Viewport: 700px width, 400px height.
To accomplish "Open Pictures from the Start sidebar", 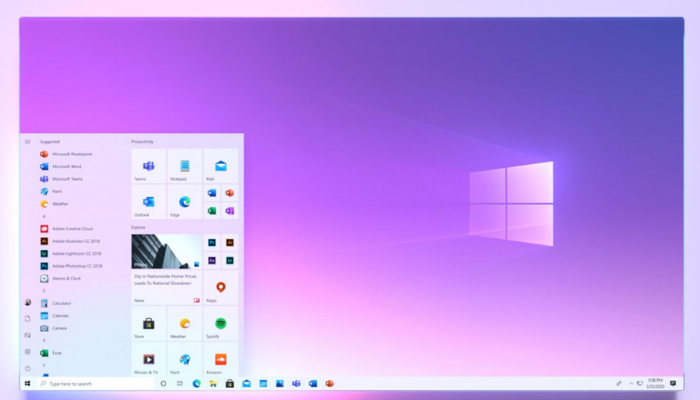I will pos(28,335).
